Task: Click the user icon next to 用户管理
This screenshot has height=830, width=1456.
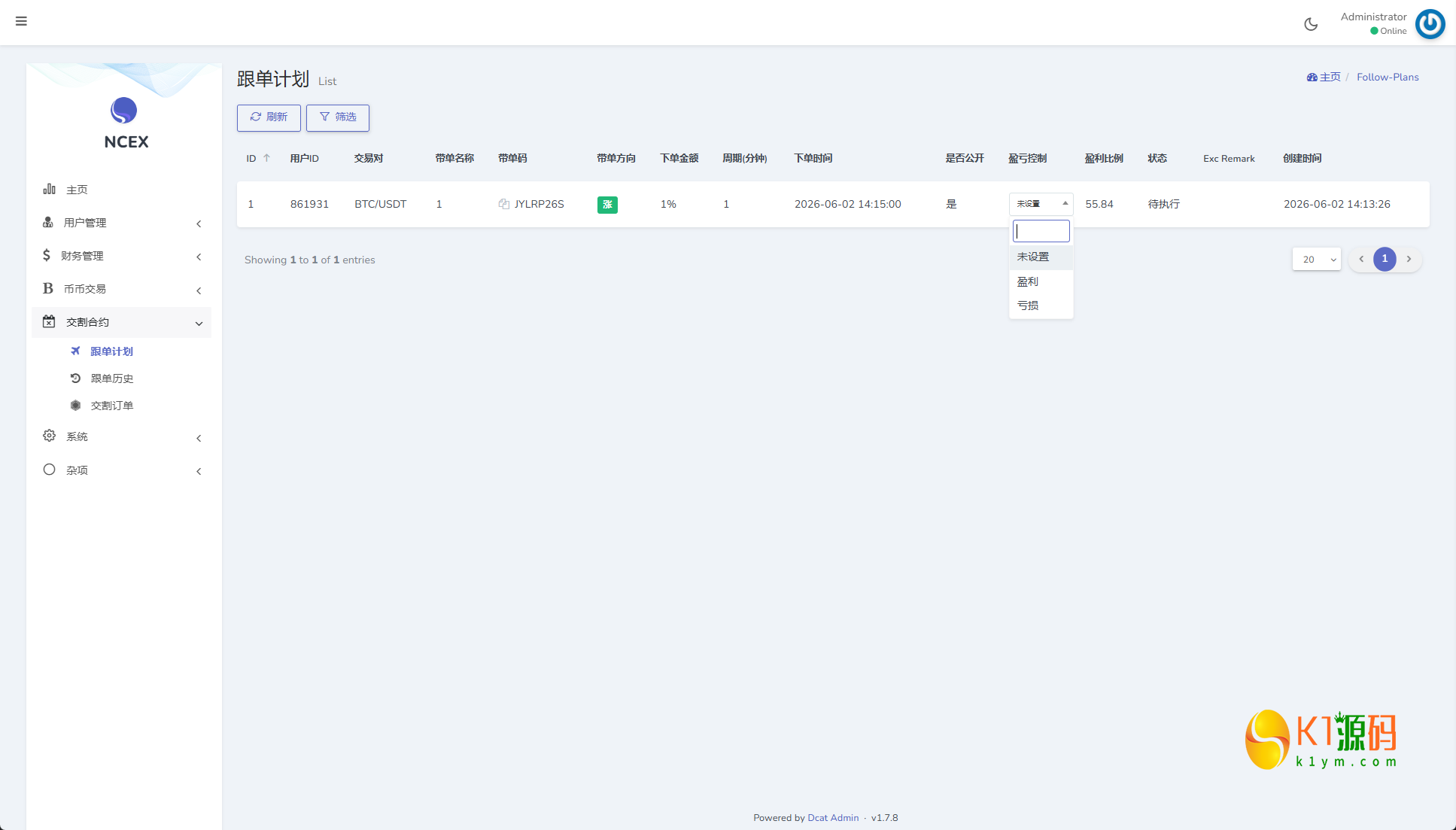Action: click(48, 222)
